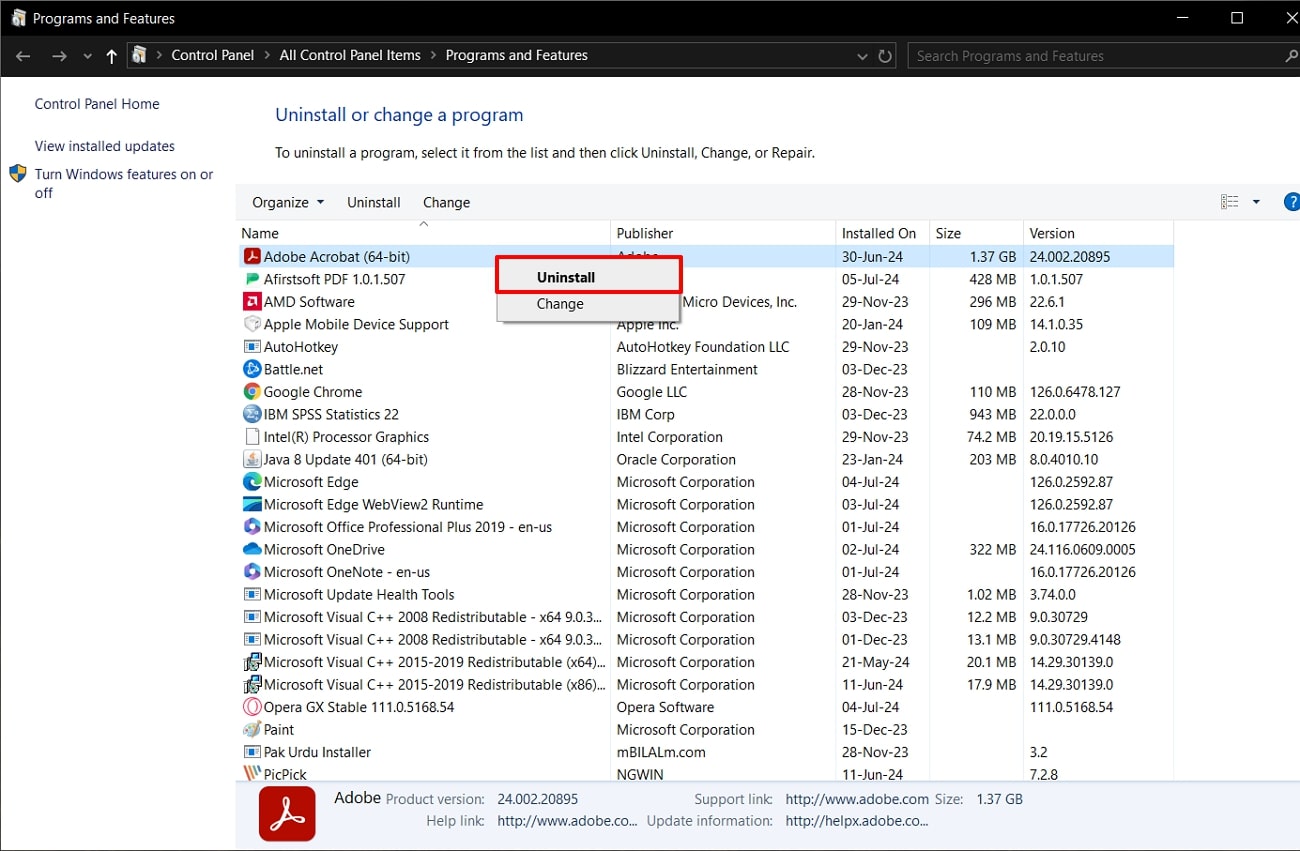Click the PicPick program icon
Viewport: 1300px width, 851px height.
[252, 774]
